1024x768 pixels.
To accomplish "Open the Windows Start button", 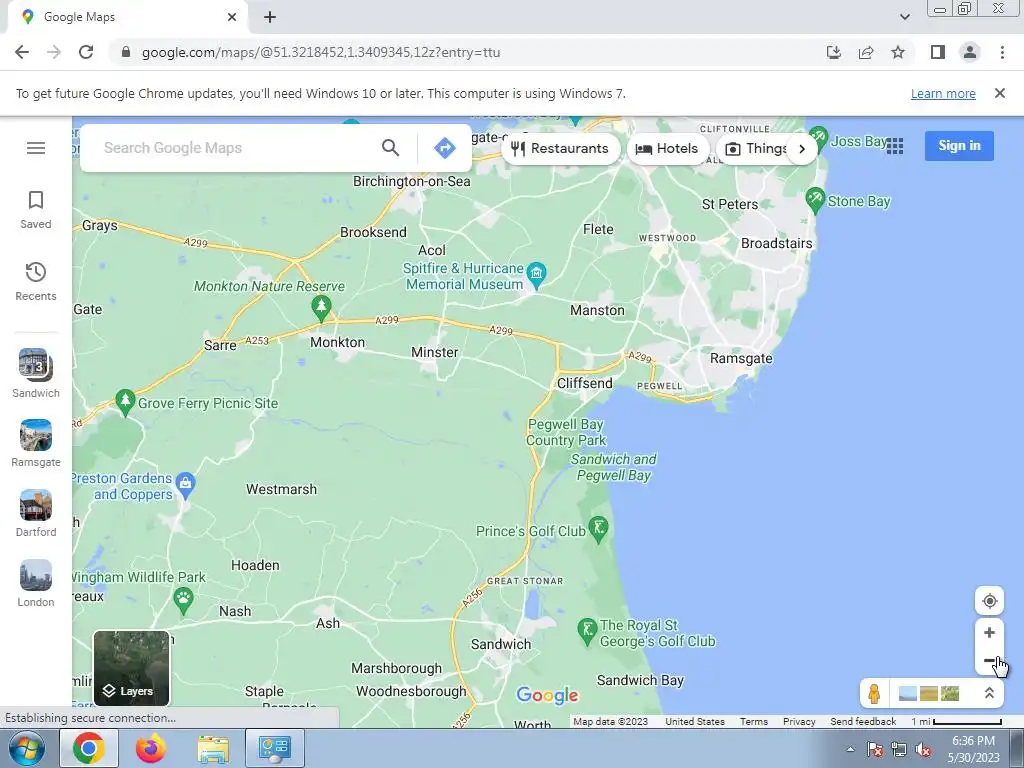I will [26, 748].
